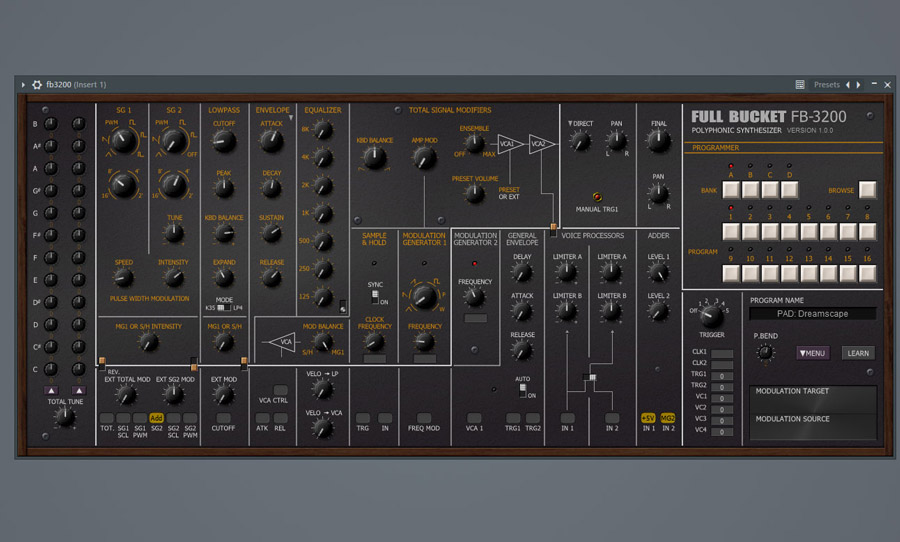Select Bank A in the programmer
The width and height of the screenshot is (900, 542).
coord(732,190)
